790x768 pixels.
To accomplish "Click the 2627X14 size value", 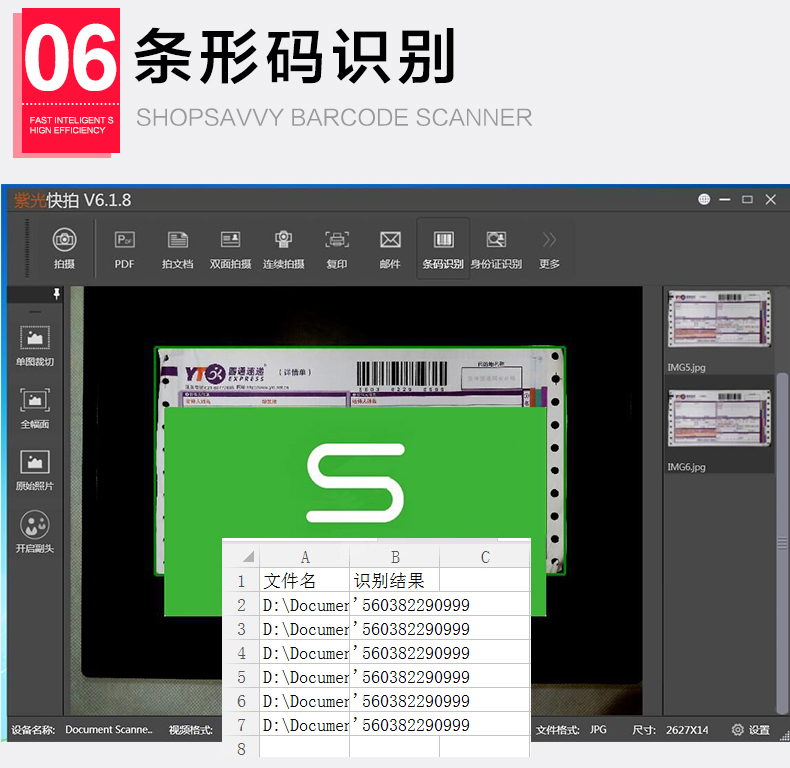I will (687, 730).
